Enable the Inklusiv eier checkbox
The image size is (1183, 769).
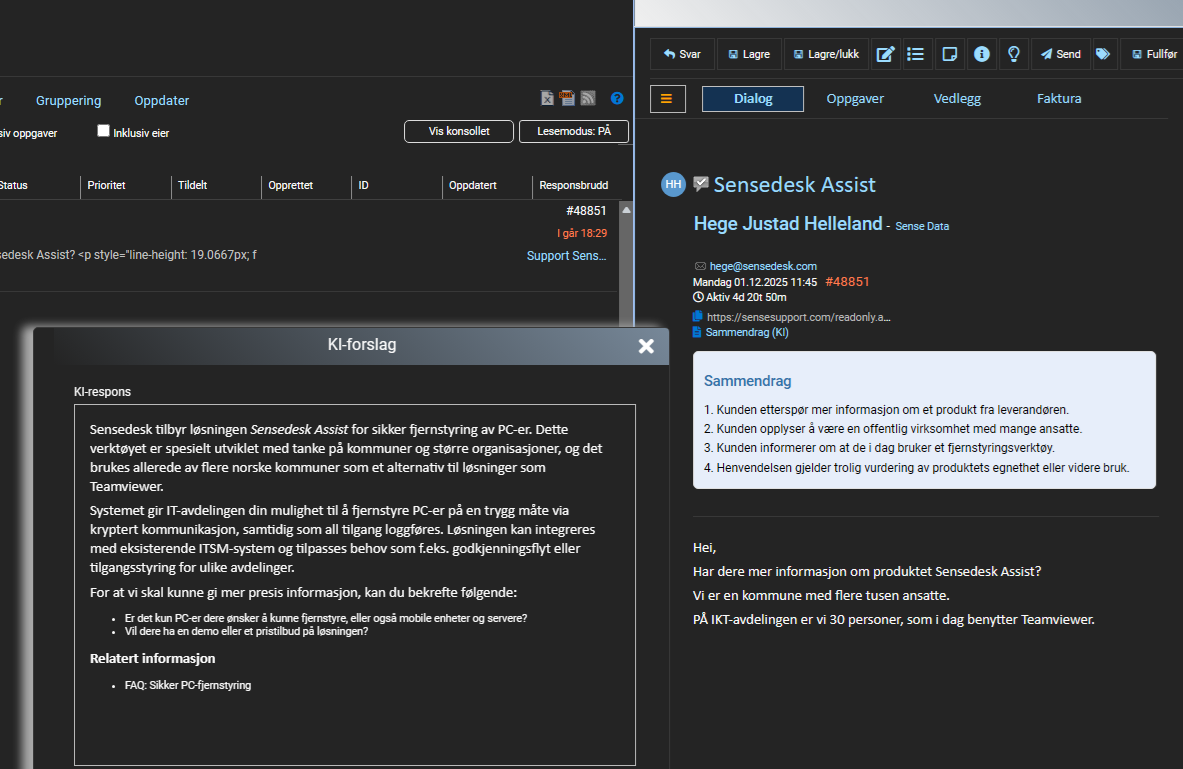tap(103, 131)
